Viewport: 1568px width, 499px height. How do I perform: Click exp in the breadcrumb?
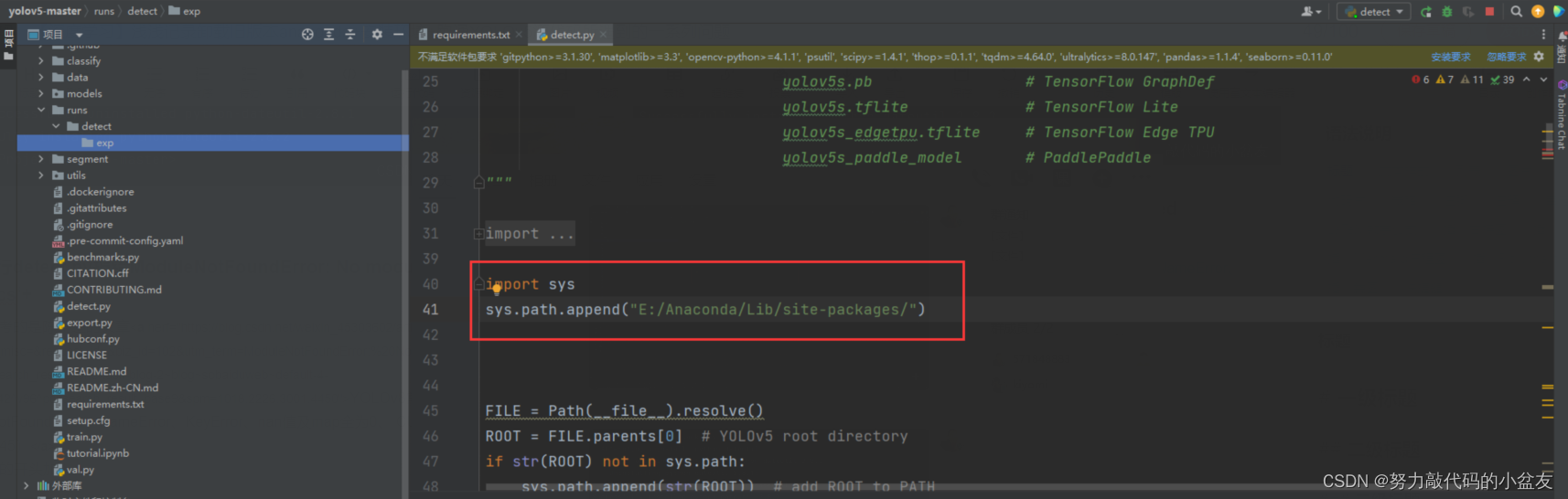click(x=184, y=11)
